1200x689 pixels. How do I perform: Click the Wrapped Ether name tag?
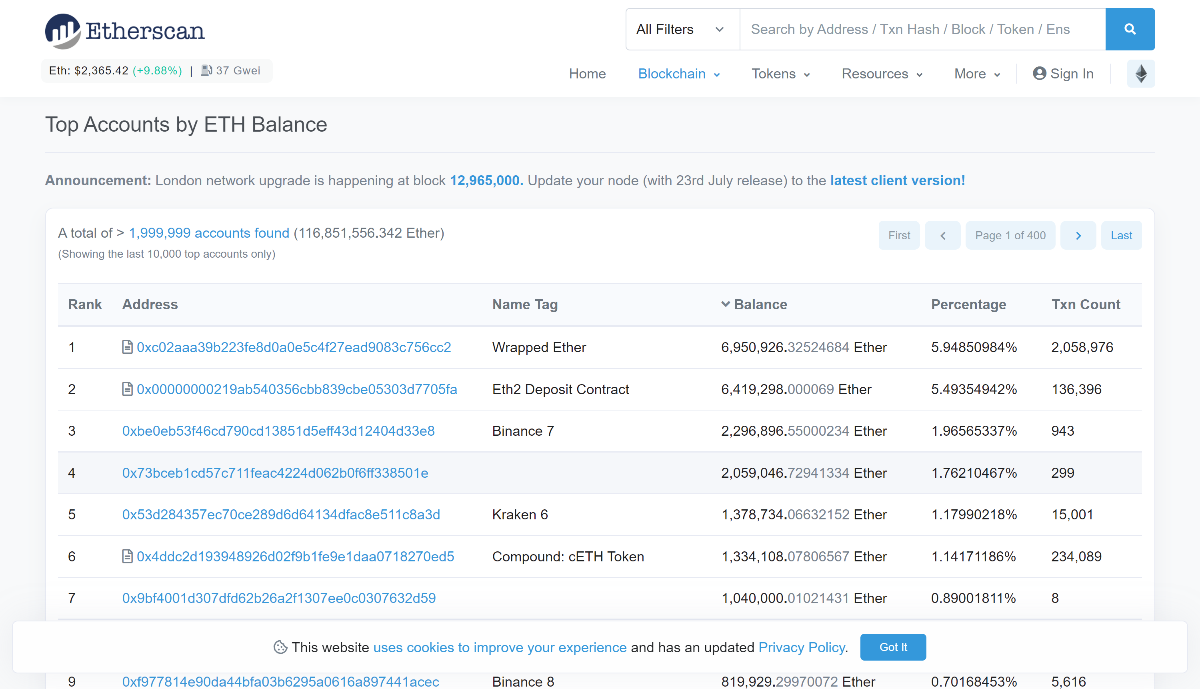coord(539,348)
